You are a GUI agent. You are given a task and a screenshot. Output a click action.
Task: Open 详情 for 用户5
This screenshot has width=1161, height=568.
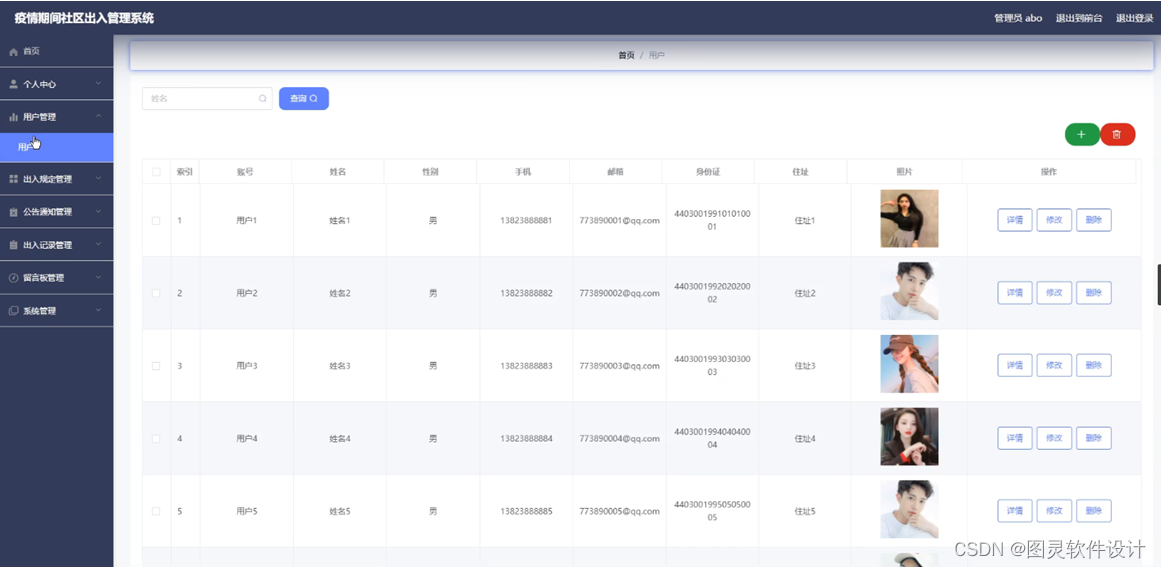point(1015,510)
